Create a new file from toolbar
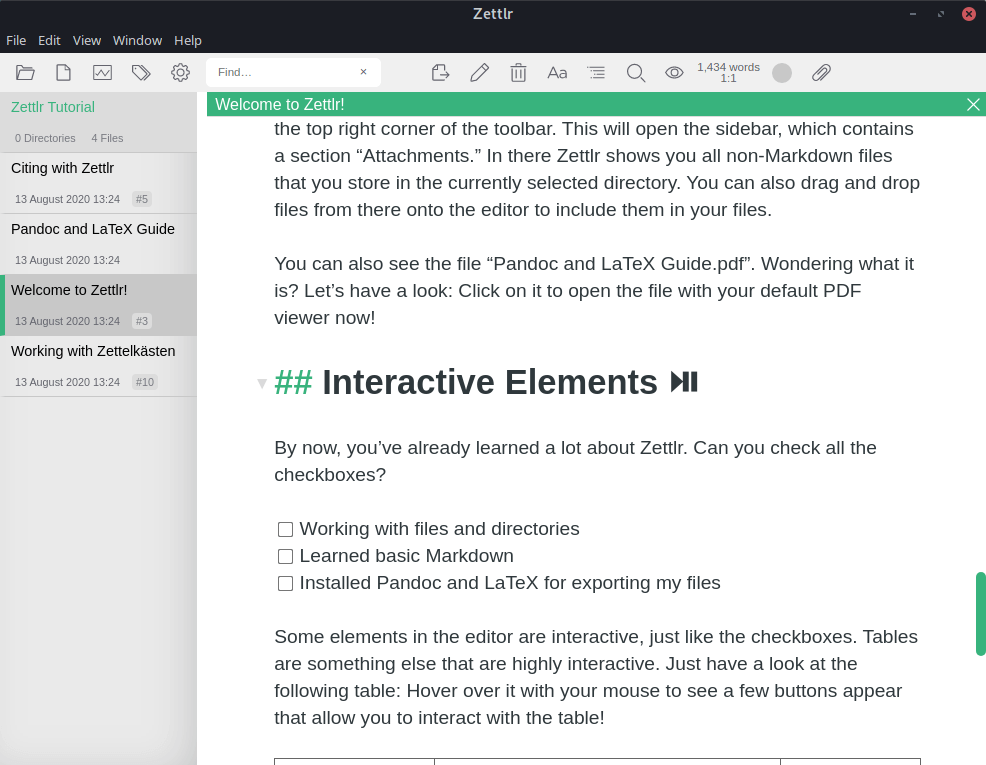986x765 pixels. point(64,73)
